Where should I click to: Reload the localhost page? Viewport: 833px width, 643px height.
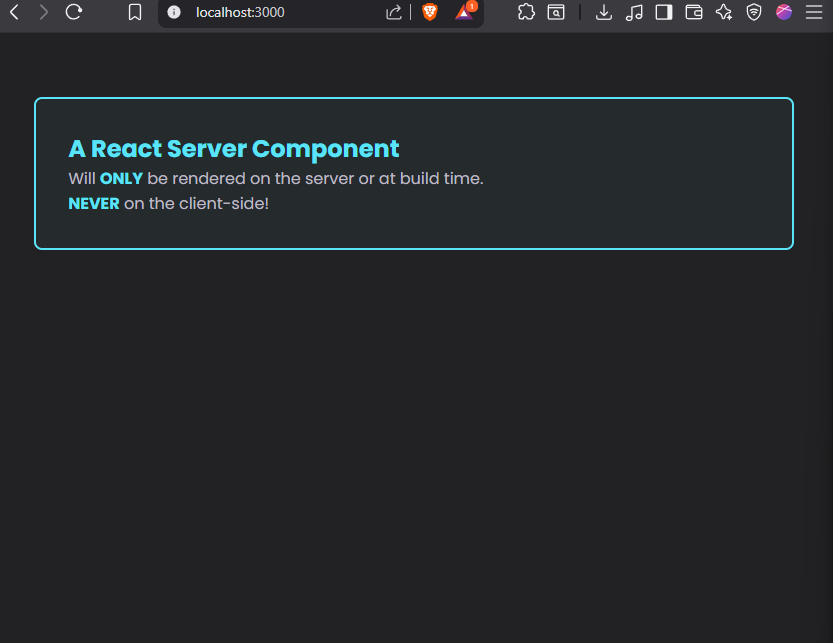pyautogui.click(x=74, y=12)
